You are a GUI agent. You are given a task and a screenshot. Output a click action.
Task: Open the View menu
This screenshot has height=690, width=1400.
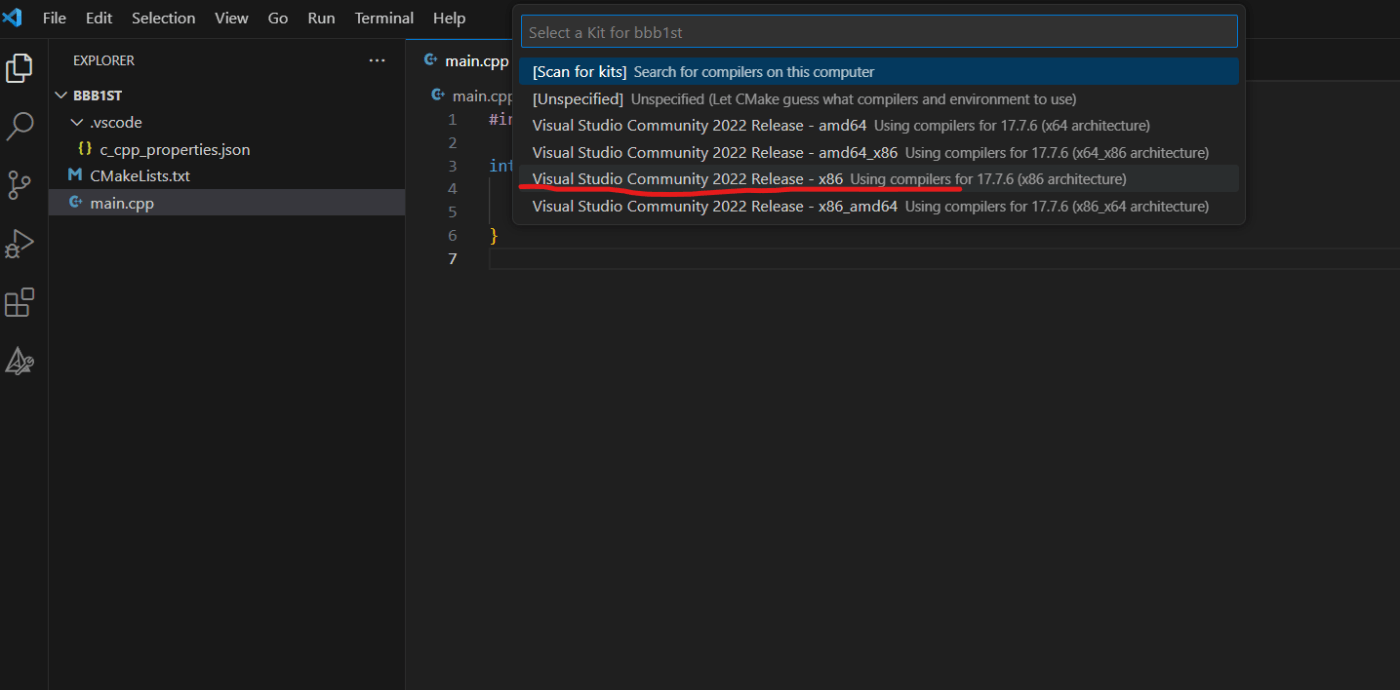point(232,18)
